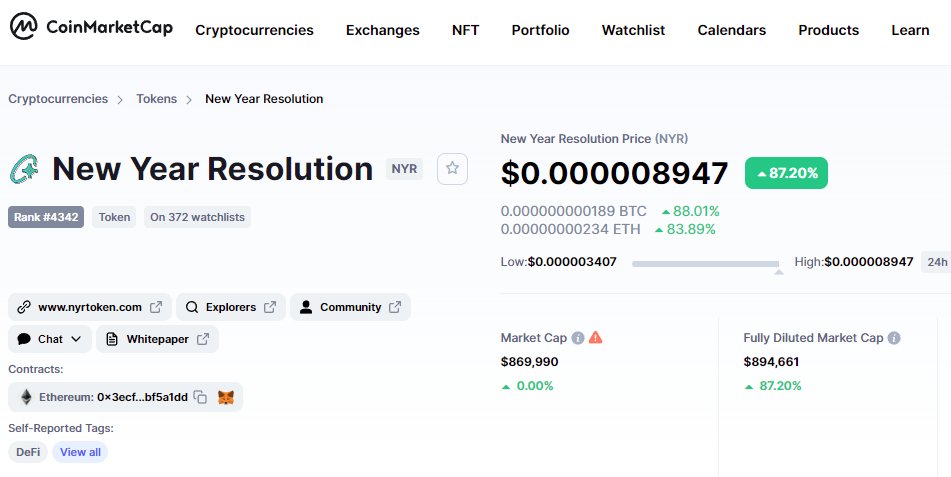Add NYR to watchlist with star icon
Screen dimensions: 951x477
coord(452,169)
